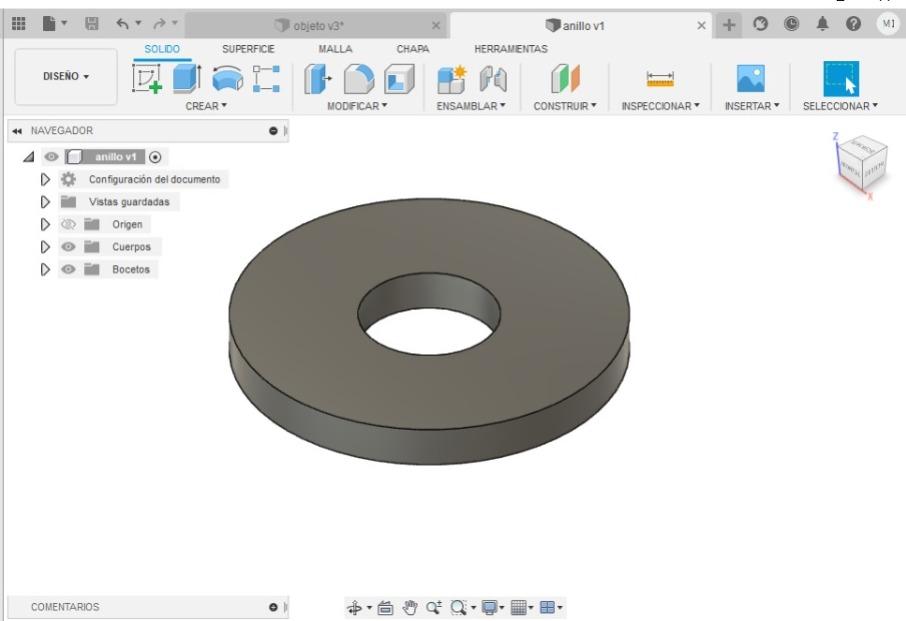
Task: Switch to the SUPERFICIE tab
Action: [x=248, y=49]
